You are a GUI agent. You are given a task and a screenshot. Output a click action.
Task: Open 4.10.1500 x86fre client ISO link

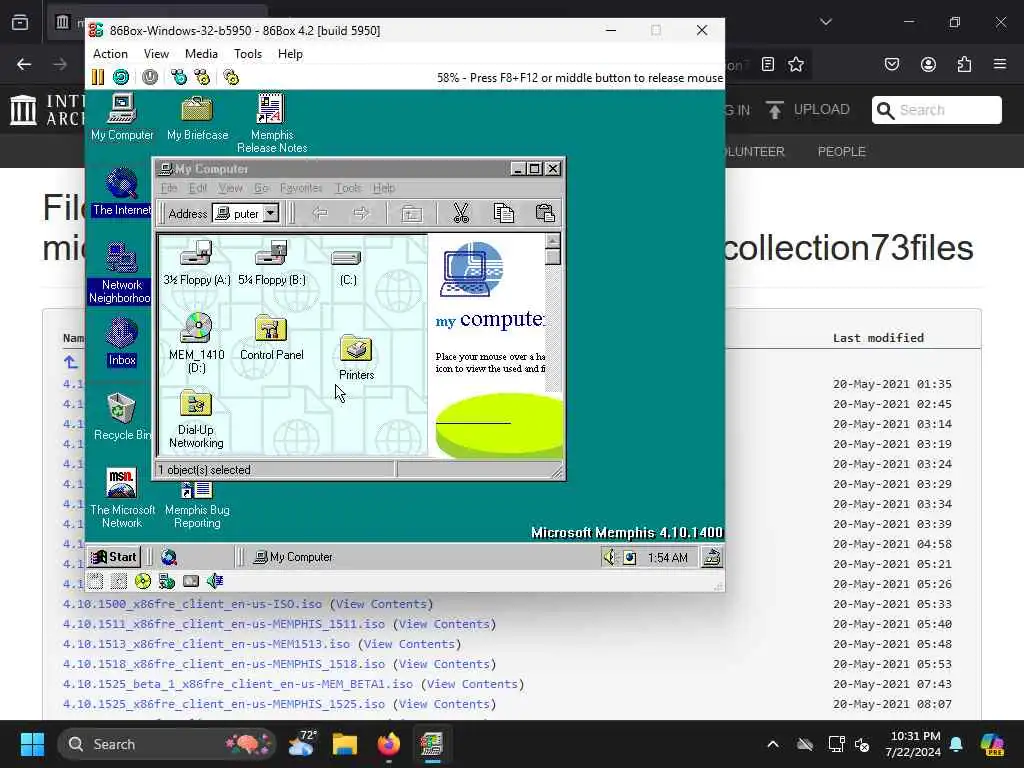pyautogui.click(x=192, y=604)
